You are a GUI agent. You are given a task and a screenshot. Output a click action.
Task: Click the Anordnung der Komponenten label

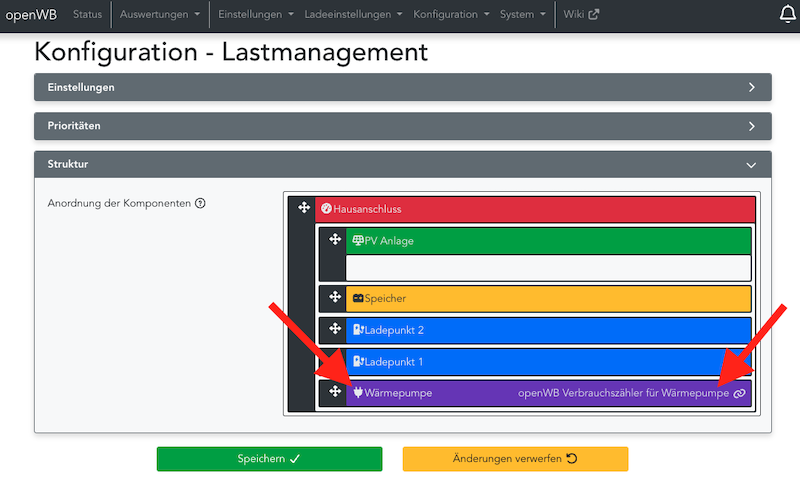tap(119, 204)
